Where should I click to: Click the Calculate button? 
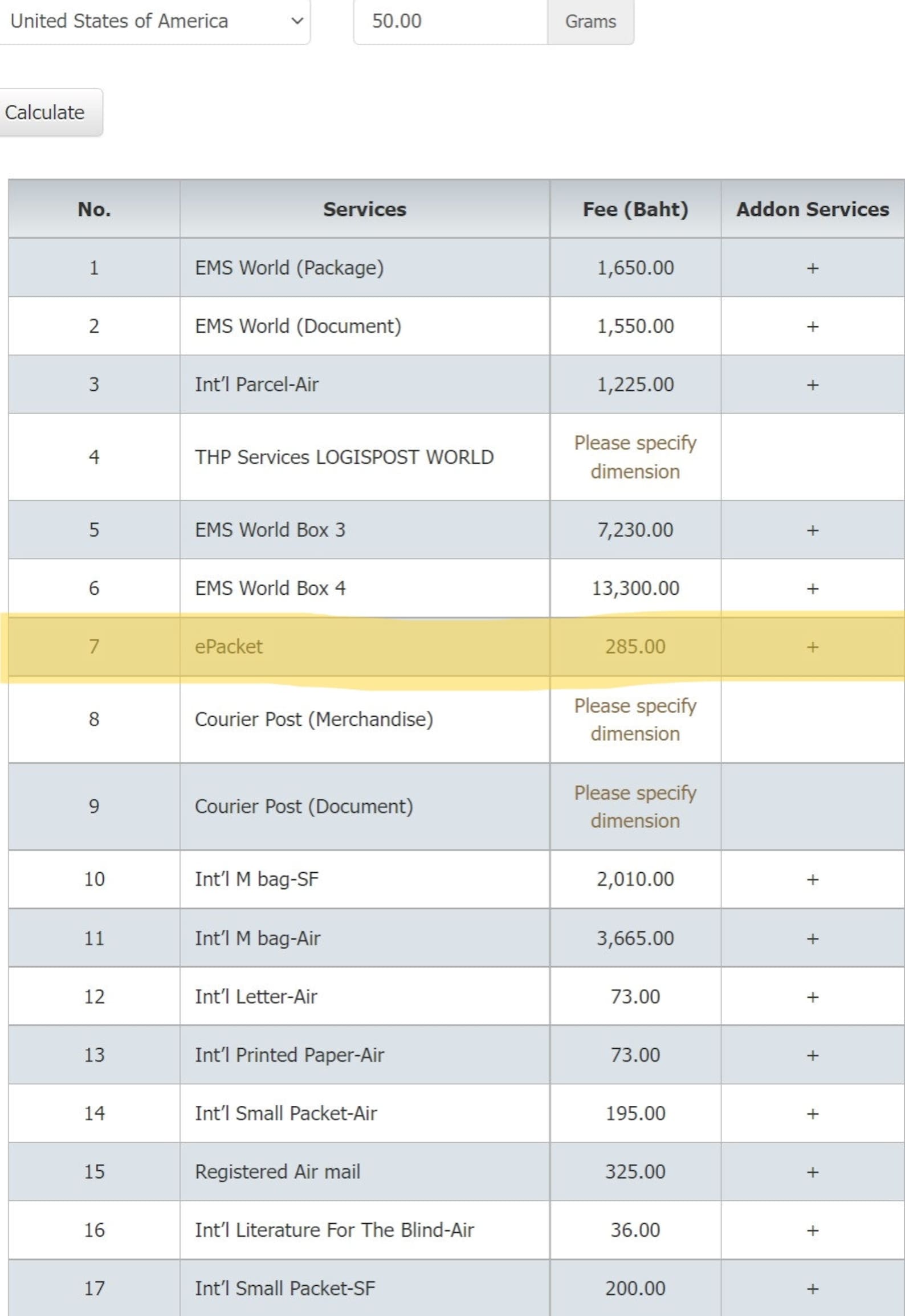click(51, 112)
